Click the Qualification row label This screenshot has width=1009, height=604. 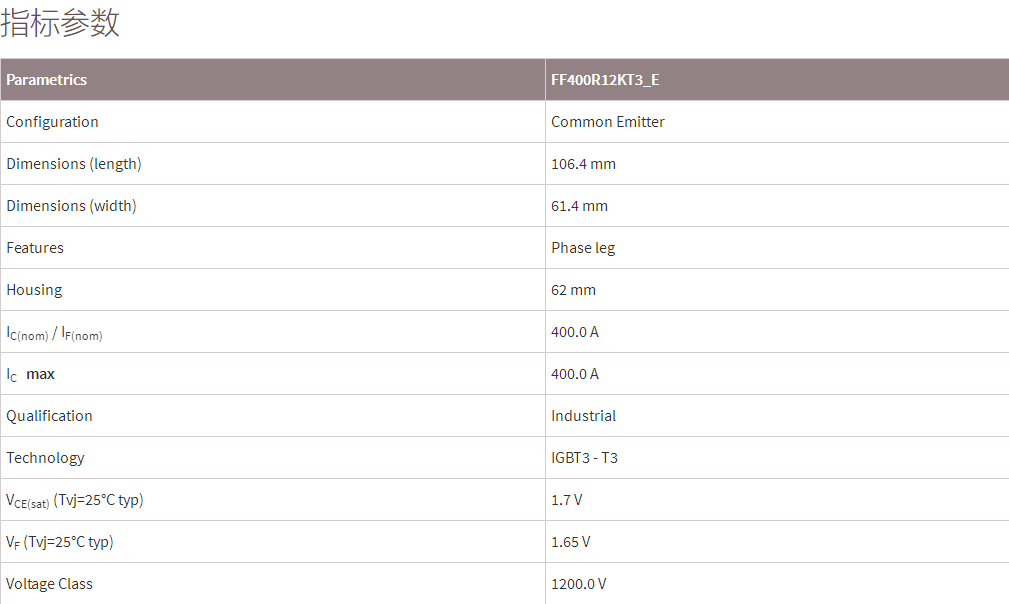[x=49, y=416]
